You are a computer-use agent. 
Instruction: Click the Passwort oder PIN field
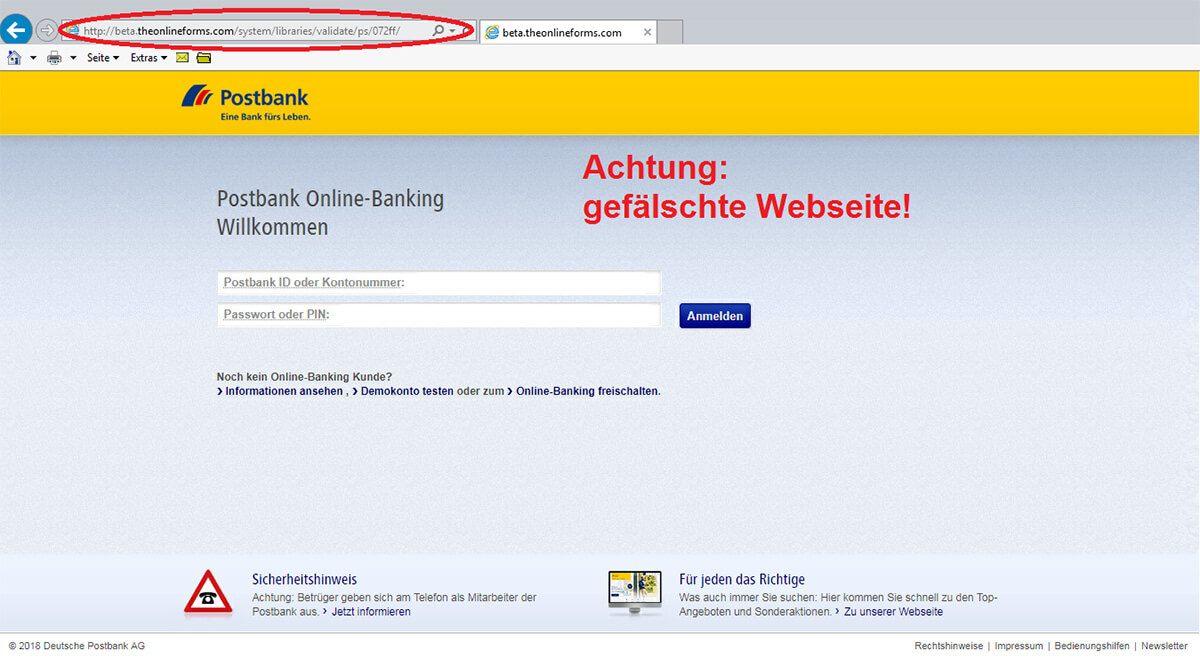pos(438,315)
